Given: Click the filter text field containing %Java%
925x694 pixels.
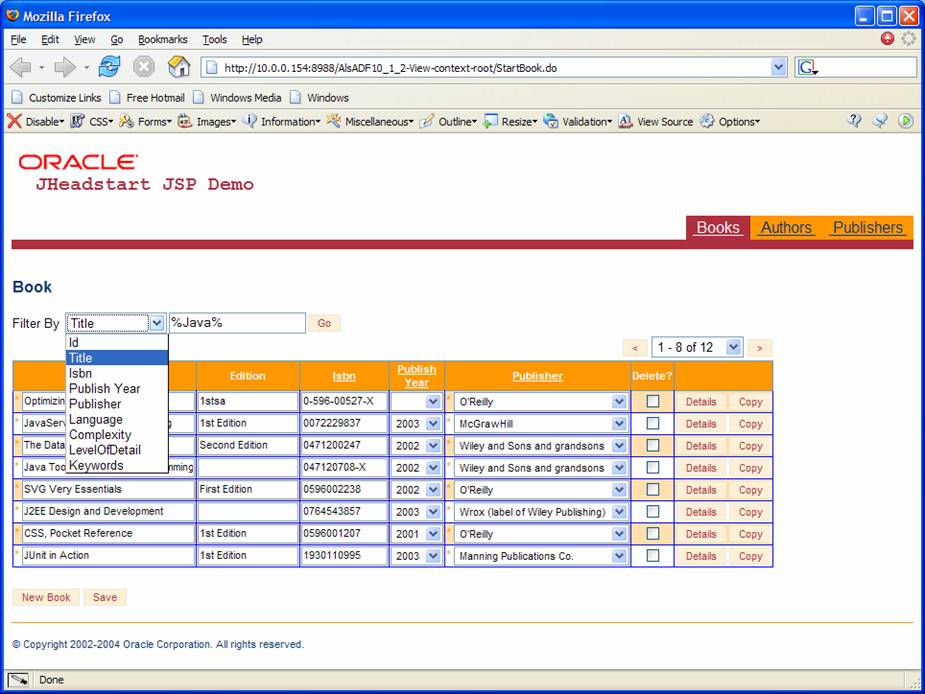Looking at the screenshot, I should coord(236,323).
